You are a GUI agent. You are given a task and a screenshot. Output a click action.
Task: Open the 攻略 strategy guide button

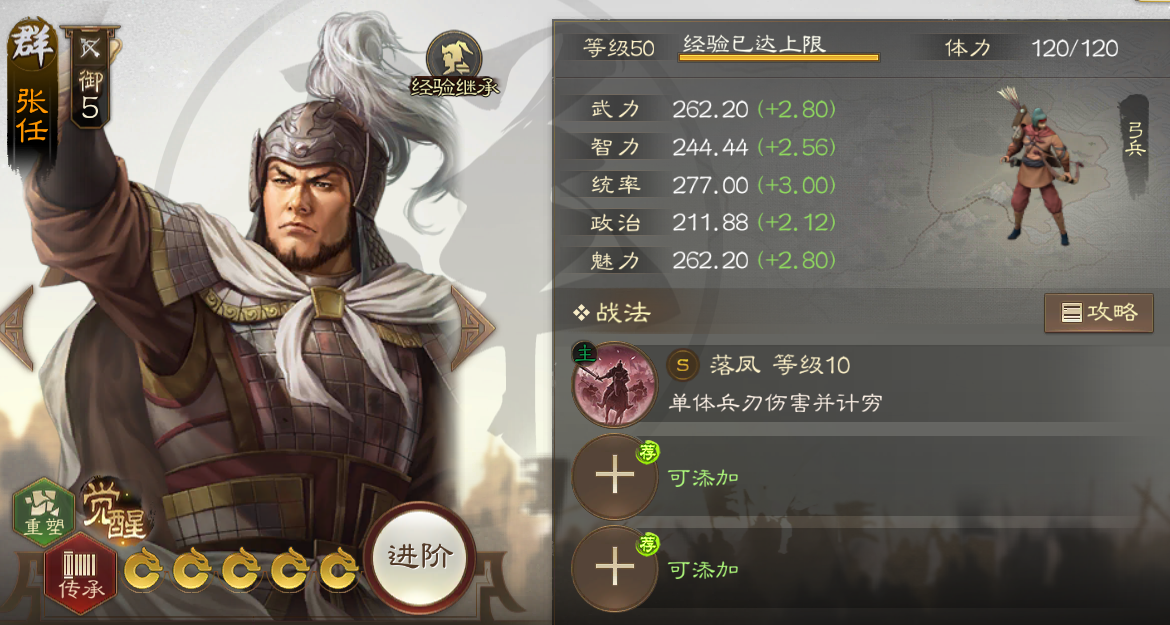1098,312
